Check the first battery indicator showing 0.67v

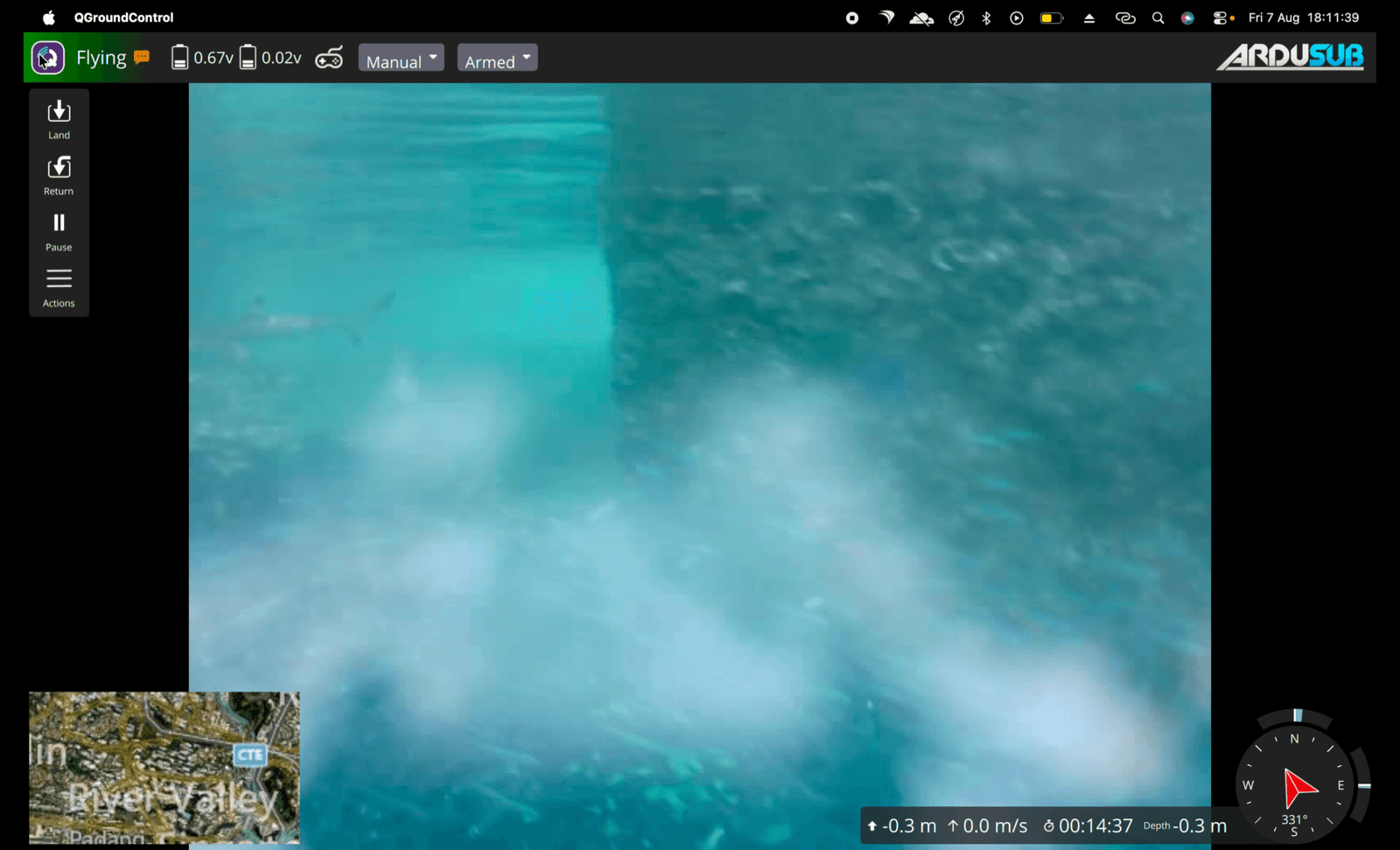coord(202,58)
